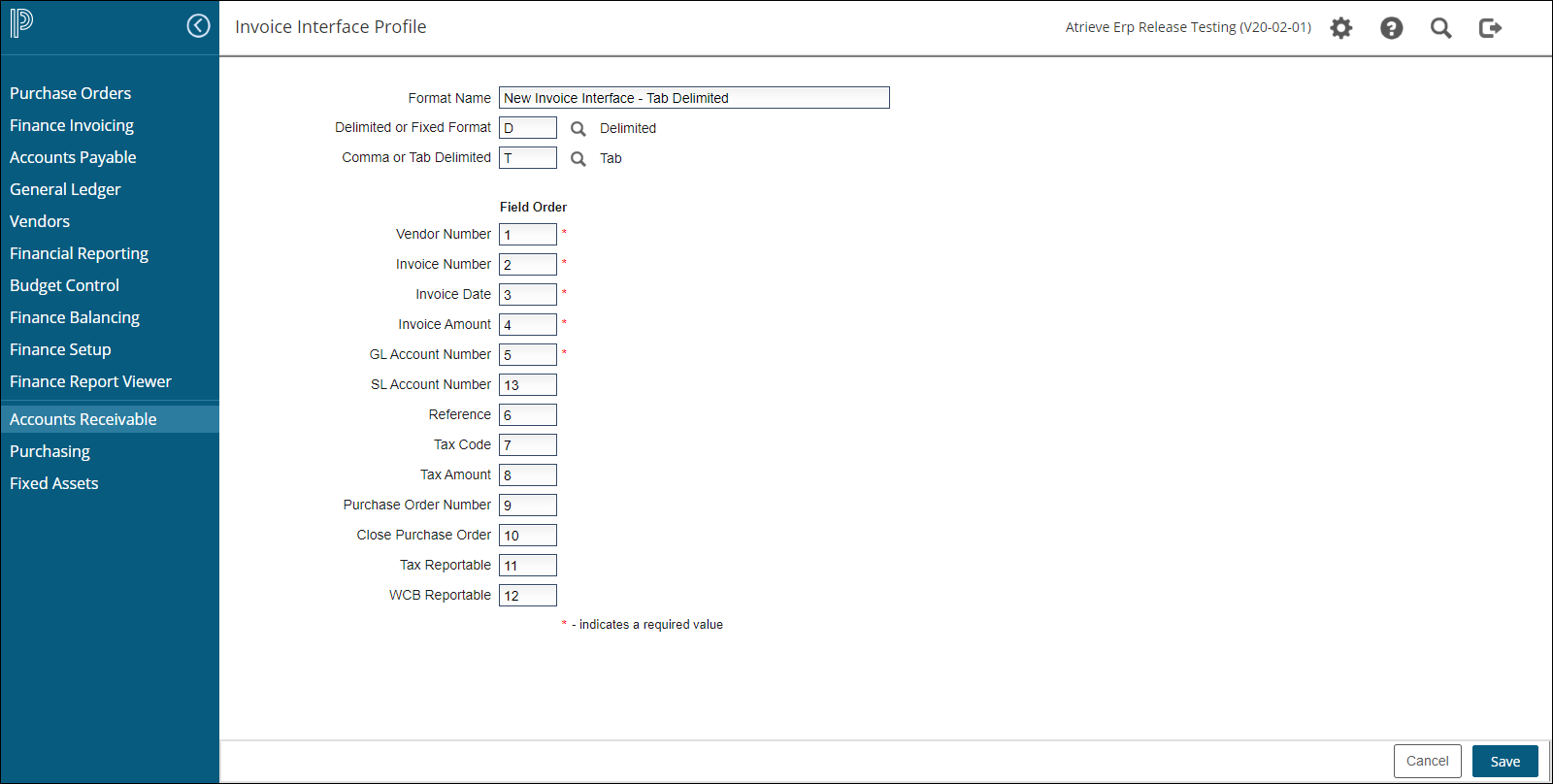1553x784 pixels.
Task: Click the PowerSchool logo icon
Action: click(x=21, y=23)
